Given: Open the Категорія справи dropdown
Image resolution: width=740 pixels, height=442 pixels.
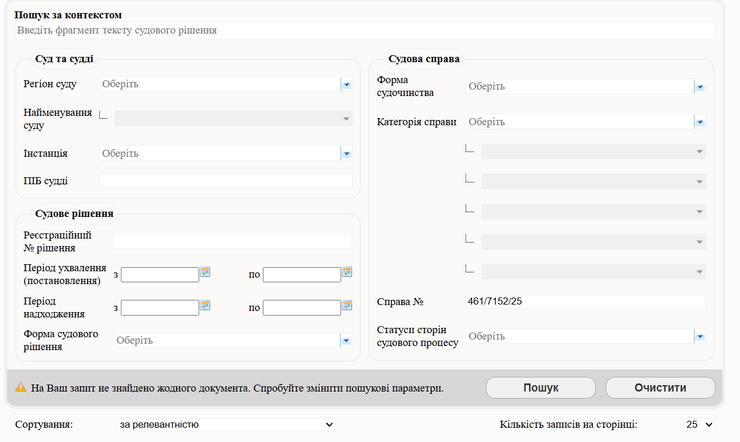Looking at the screenshot, I should (700, 122).
